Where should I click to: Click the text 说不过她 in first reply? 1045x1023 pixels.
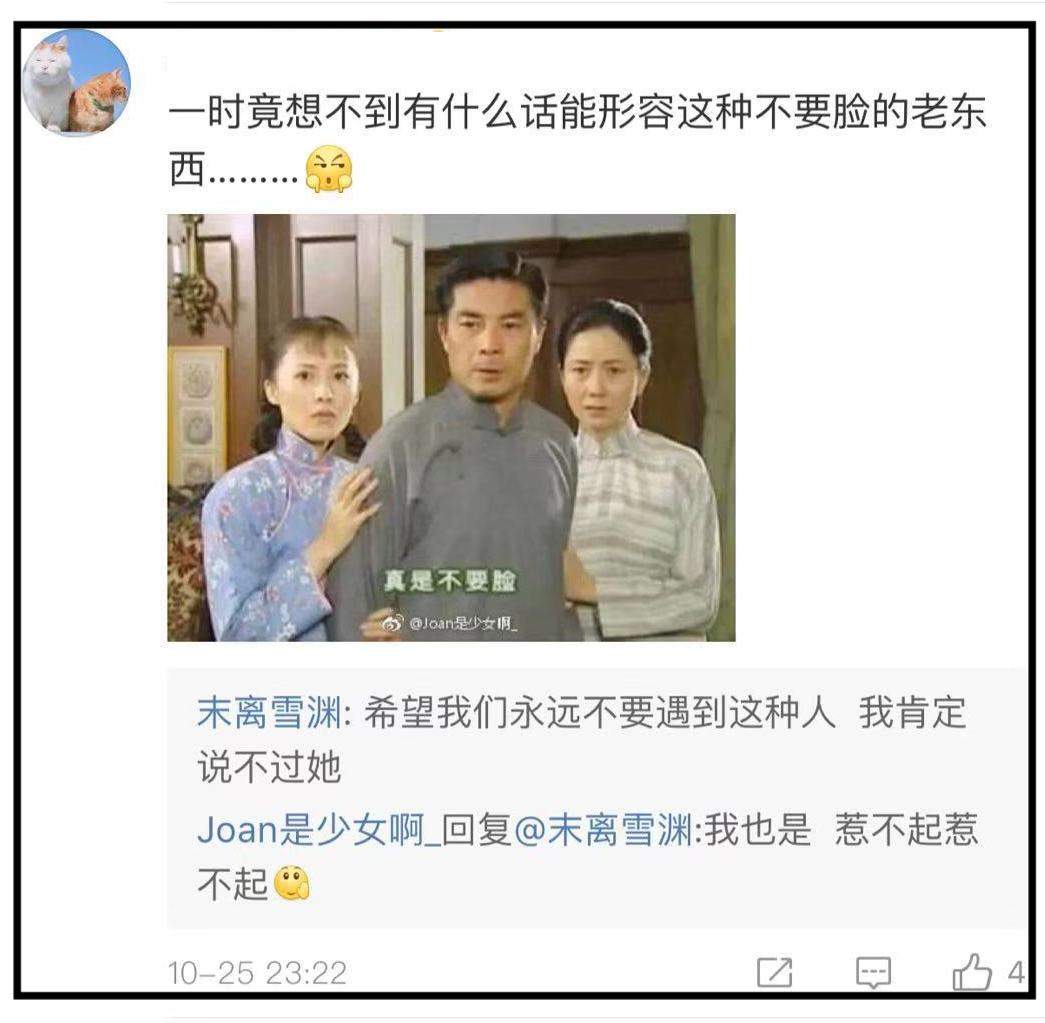coord(269,767)
